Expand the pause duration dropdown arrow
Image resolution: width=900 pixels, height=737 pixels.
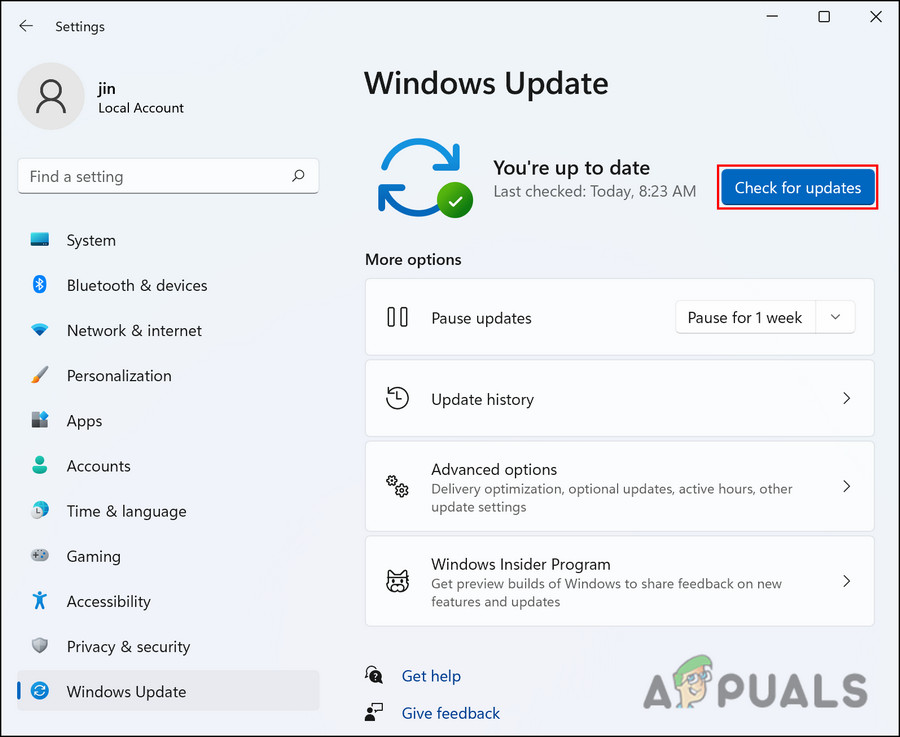(x=835, y=317)
